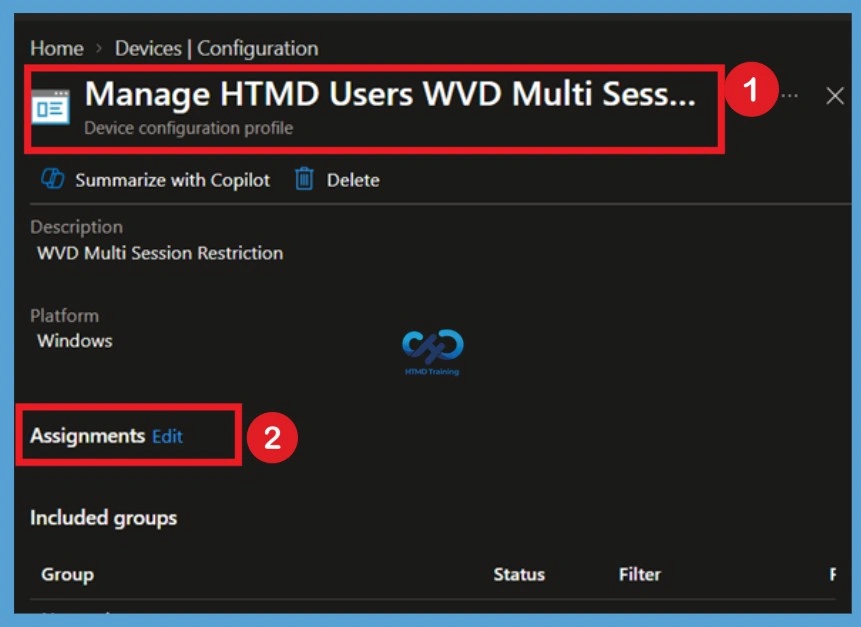Select WVD Multi Session Restriction text

(160, 253)
